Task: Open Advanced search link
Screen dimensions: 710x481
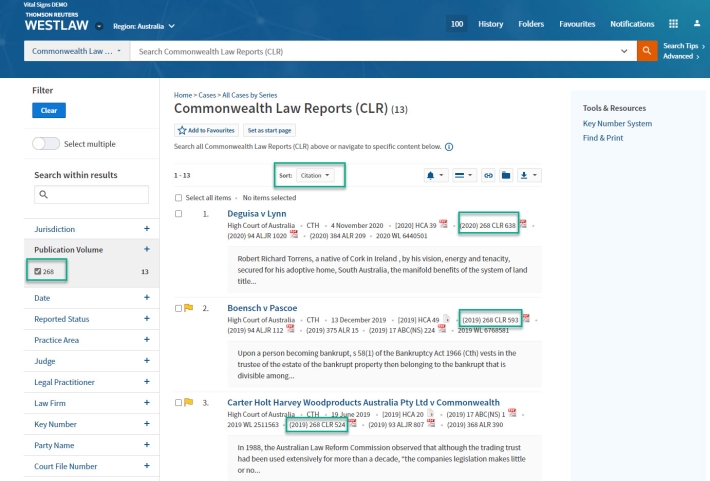Action: click(681, 56)
